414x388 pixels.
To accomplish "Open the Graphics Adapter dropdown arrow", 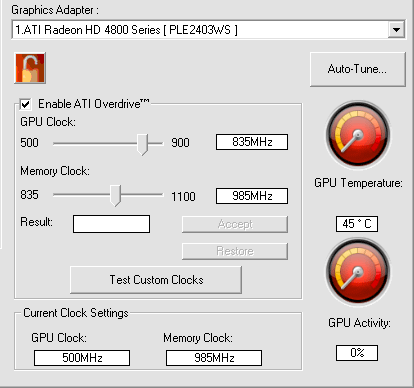I will pyautogui.click(x=396, y=30).
